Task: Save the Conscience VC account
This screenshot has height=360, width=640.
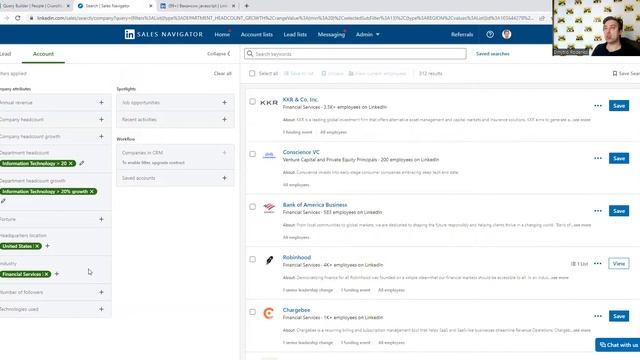Action: [619, 158]
